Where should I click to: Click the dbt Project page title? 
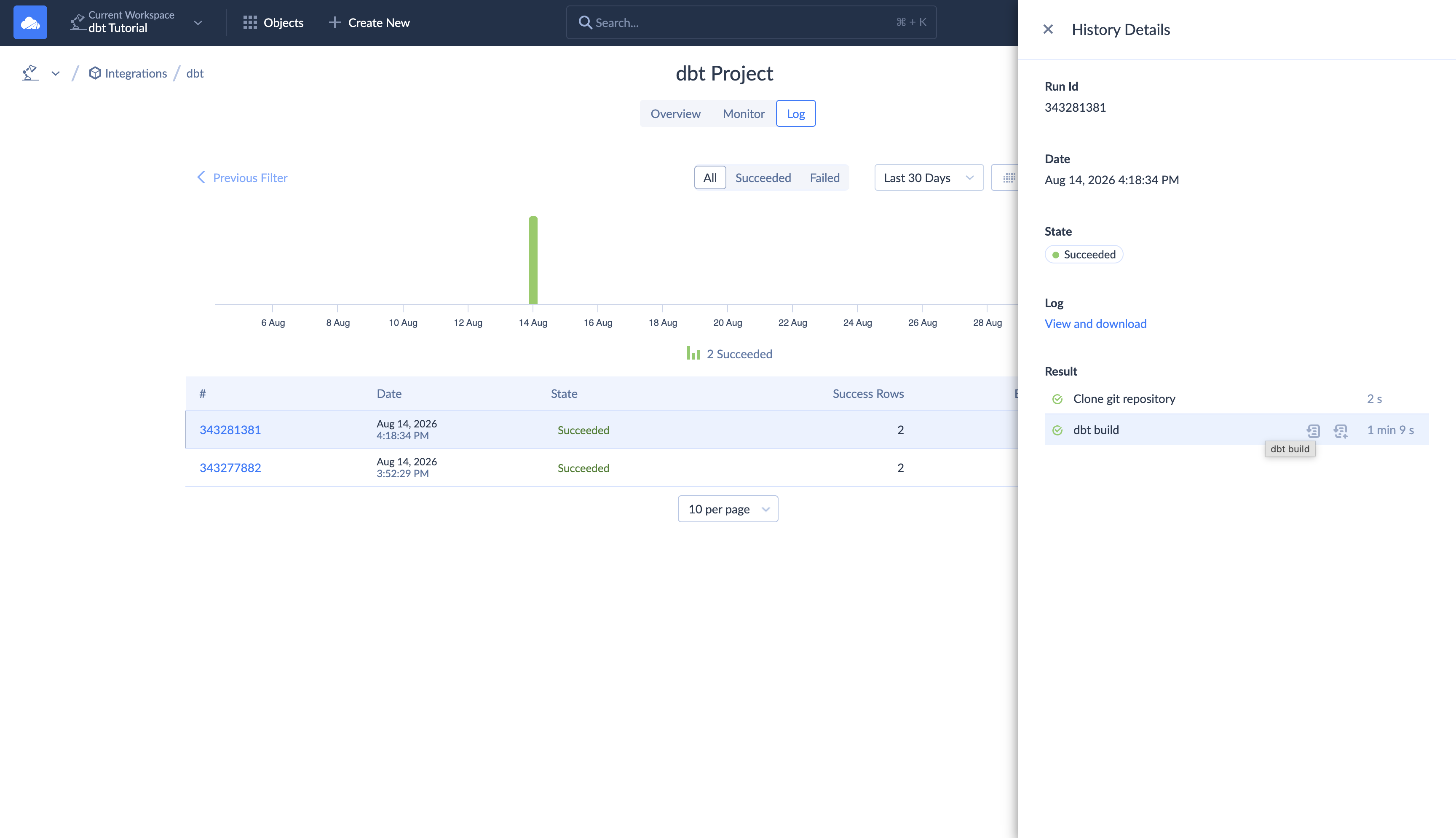(x=724, y=73)
